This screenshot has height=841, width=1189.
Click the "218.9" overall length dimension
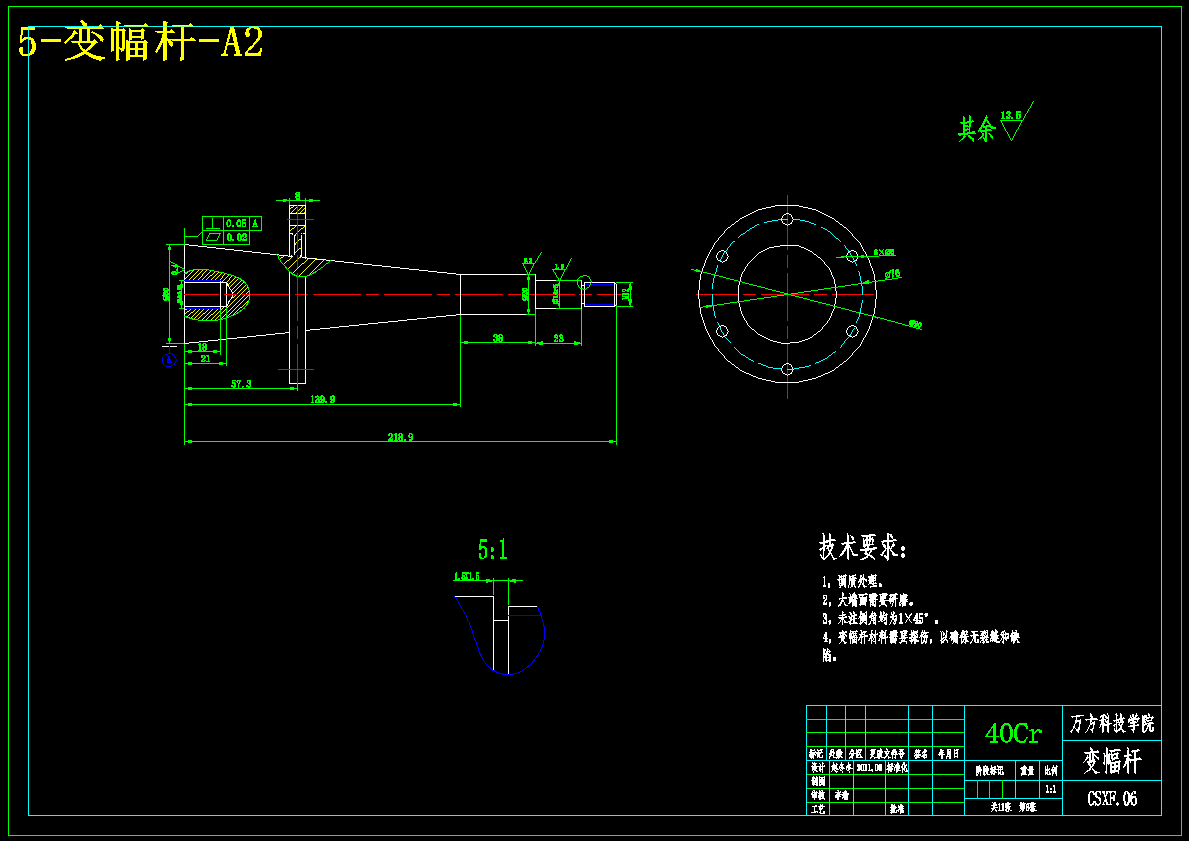400,437
